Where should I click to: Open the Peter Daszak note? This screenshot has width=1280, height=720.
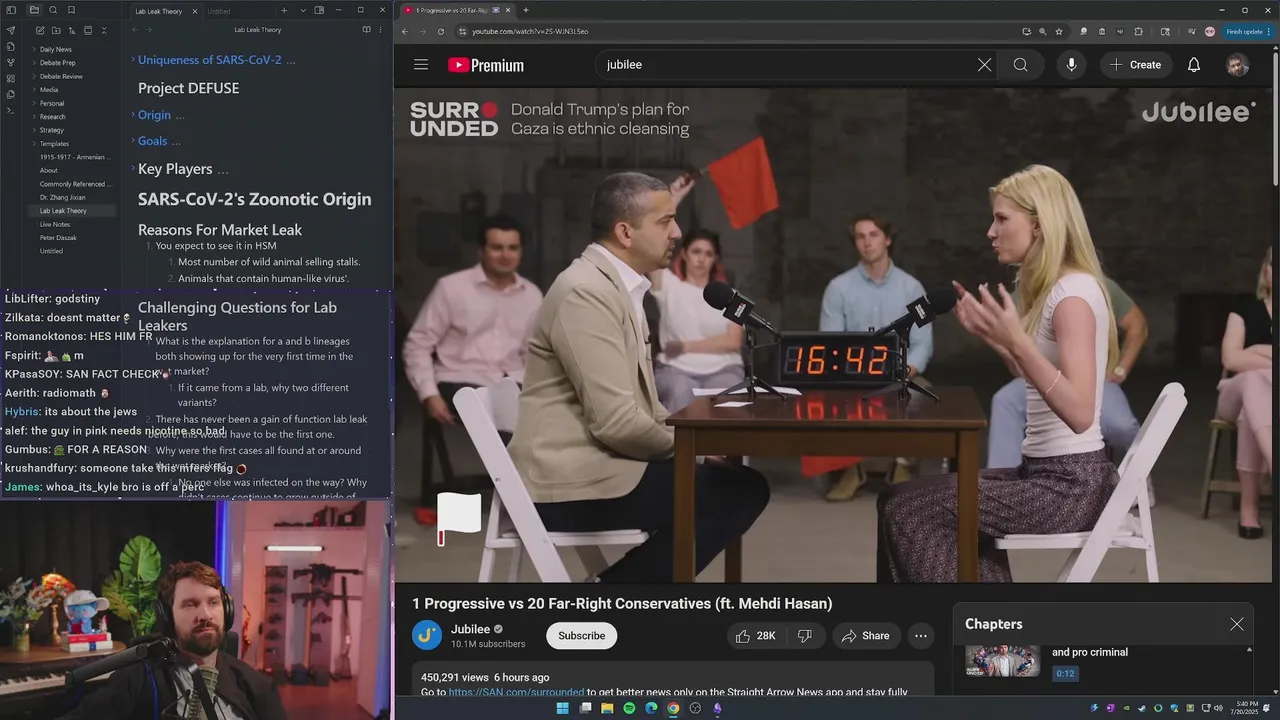click(58, 238)
